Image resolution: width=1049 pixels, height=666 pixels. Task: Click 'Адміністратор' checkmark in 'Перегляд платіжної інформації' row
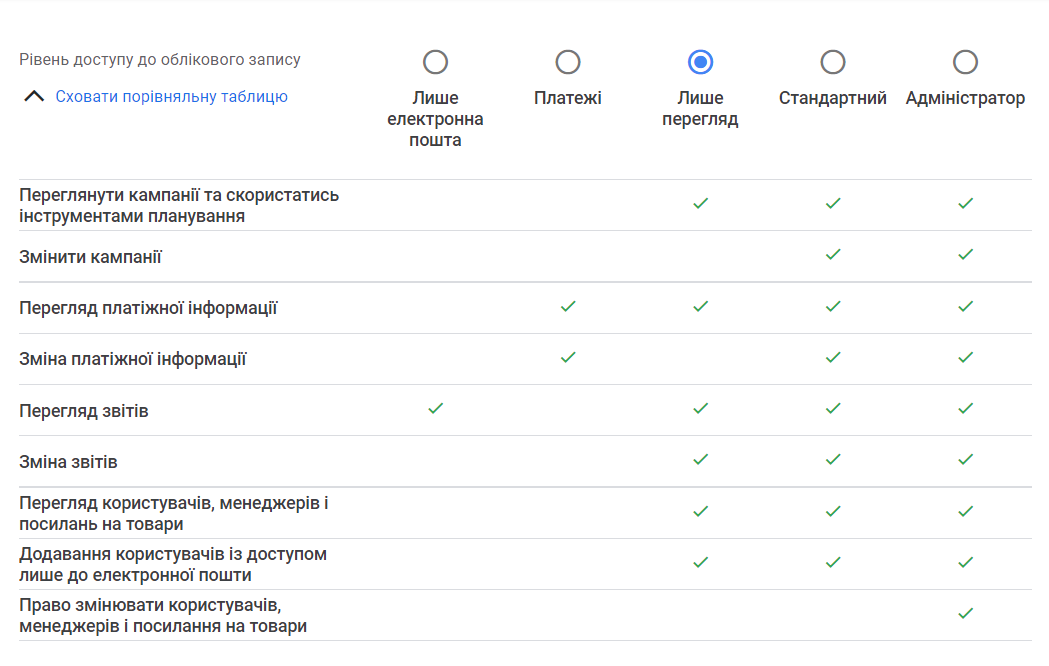[x=965, y=306]
